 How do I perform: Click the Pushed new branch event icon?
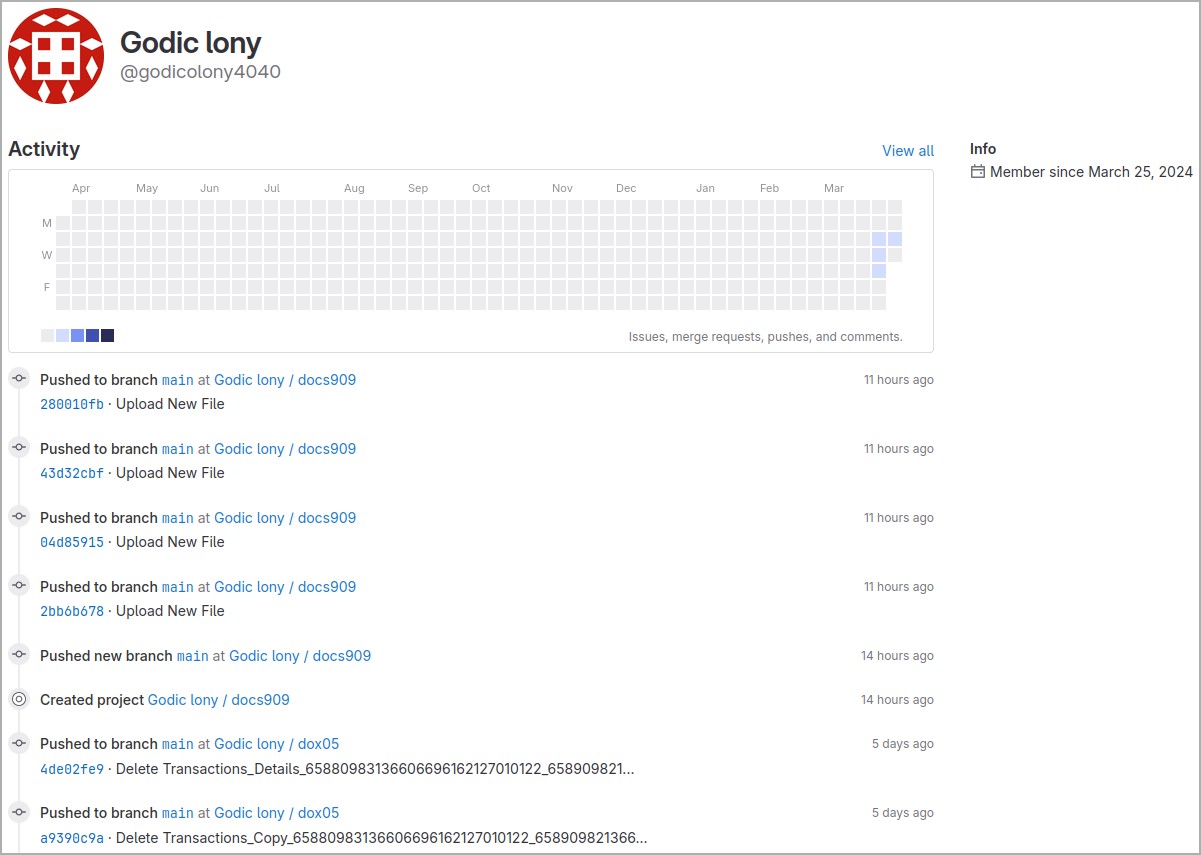19,656
